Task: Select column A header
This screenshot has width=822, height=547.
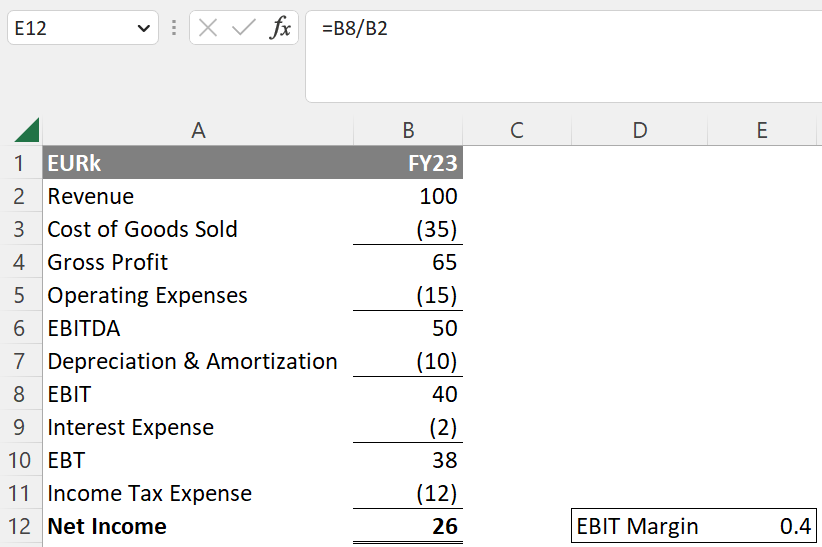Action: (x=197, y=130)
